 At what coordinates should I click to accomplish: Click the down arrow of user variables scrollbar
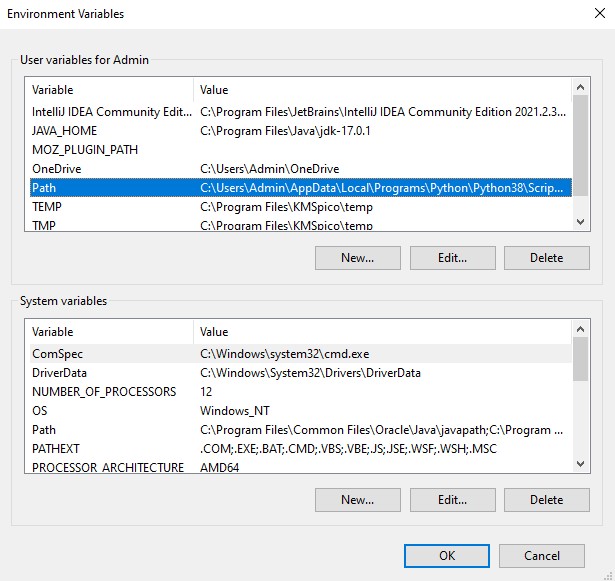pos(580,222)
